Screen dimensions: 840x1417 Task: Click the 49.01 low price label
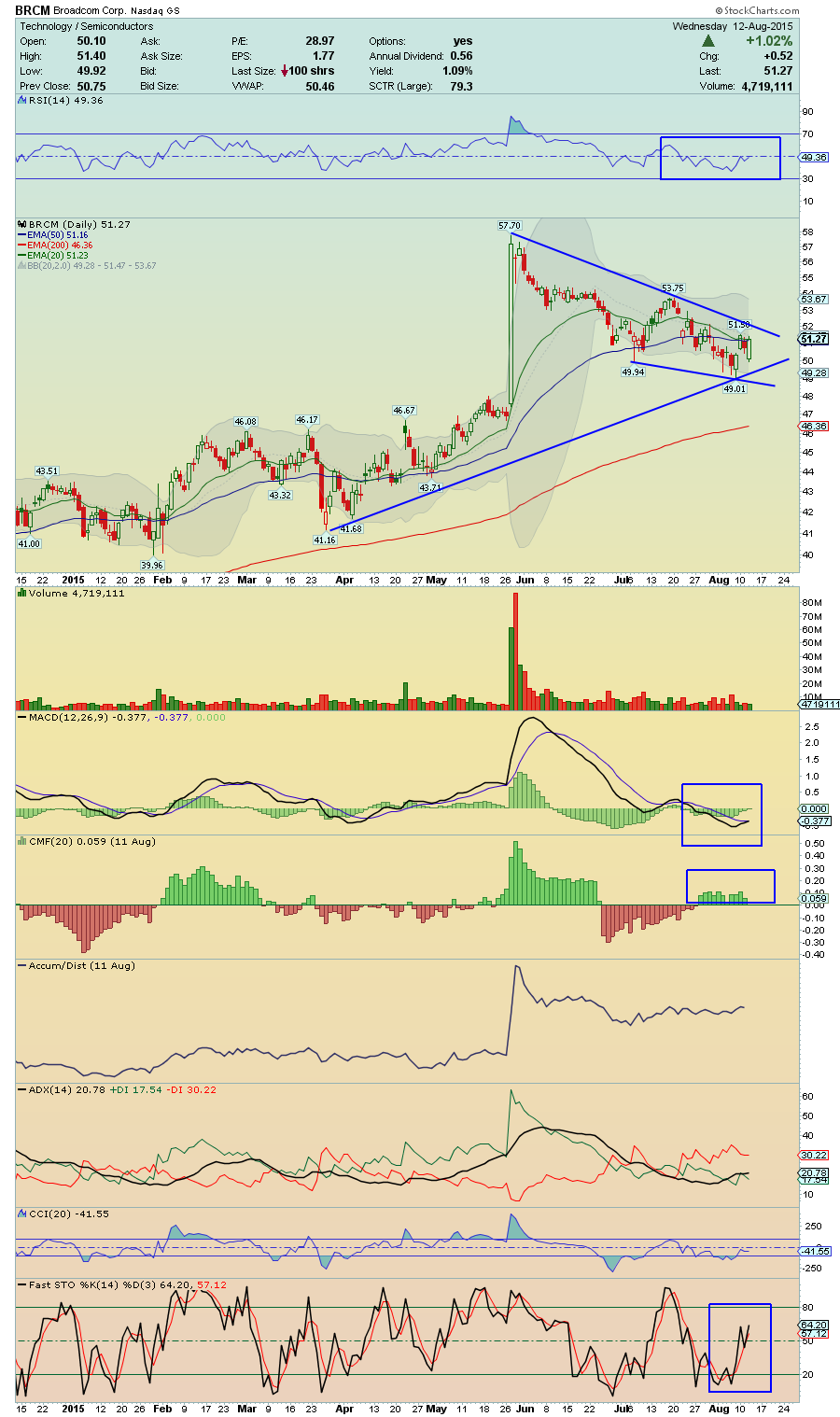click(x=735, y=388)
